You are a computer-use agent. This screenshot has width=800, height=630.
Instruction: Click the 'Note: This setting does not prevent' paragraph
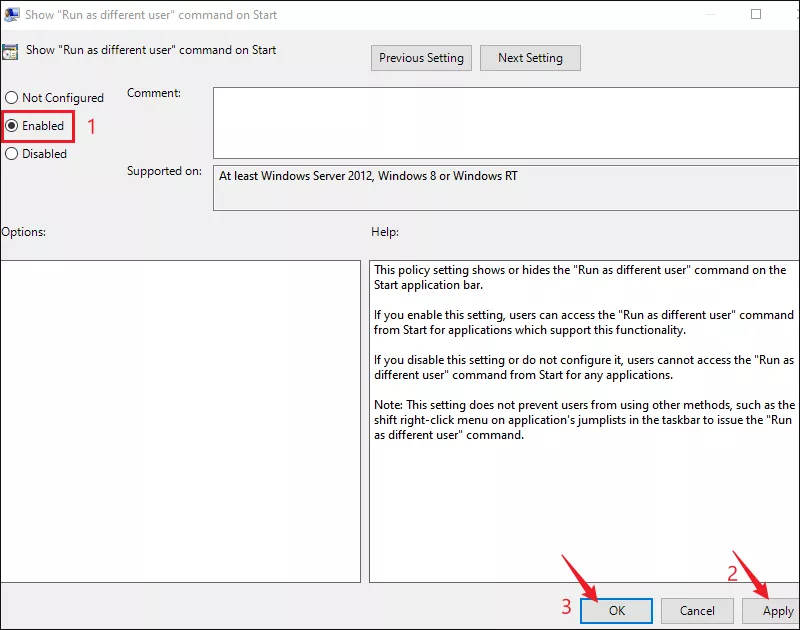click(x=584, y=420)
